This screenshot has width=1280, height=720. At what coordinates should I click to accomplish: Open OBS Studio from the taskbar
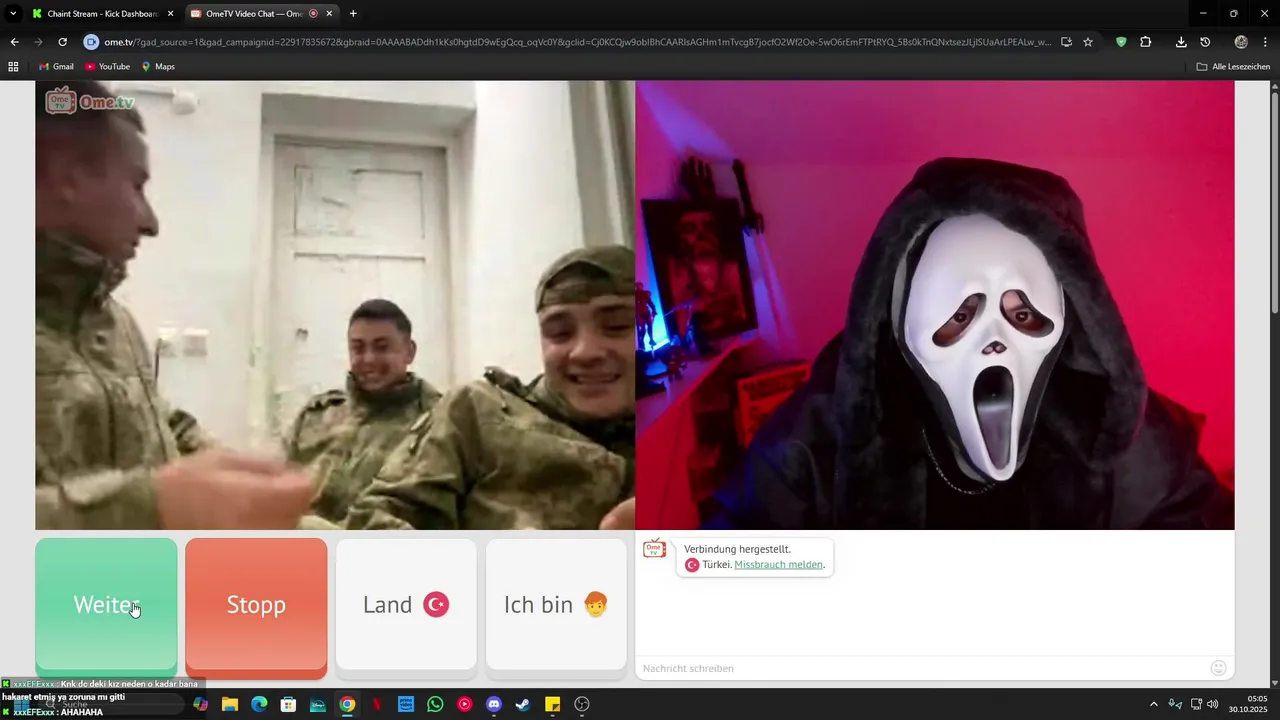582,704
